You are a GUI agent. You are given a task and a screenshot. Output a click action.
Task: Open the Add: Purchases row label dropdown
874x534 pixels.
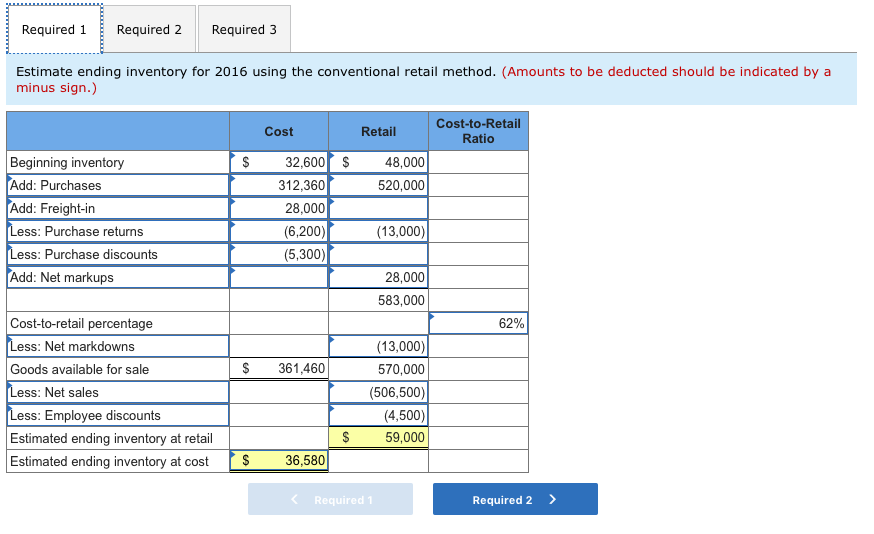tap(118, 185)
